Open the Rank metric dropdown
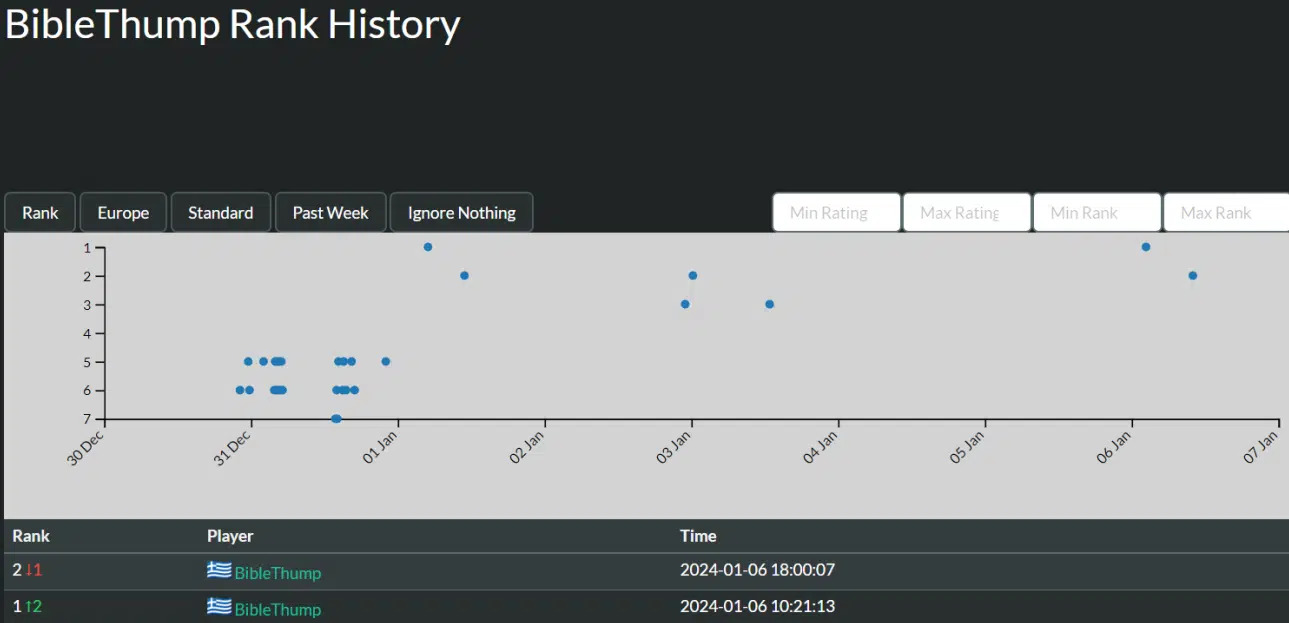Viewport: 1289px width, 623px height. click(41, 212)
